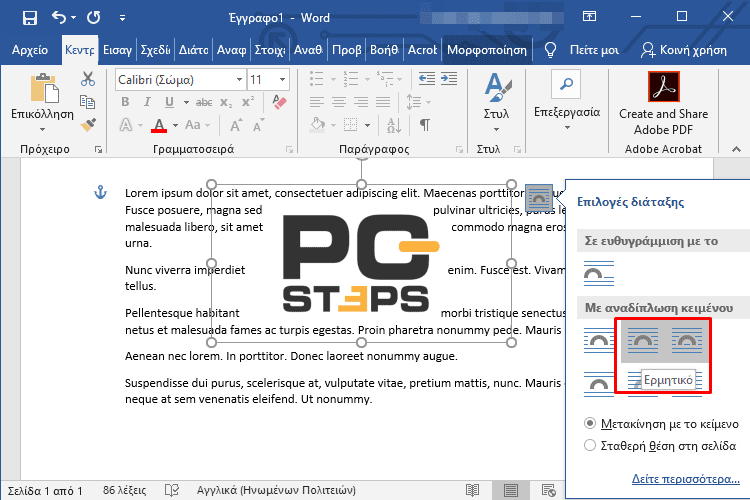The width and height of the screenshot is (750, 500).
Task: Open the Aa change case menu
Action: pyautogui.click(x=193, y=125)
